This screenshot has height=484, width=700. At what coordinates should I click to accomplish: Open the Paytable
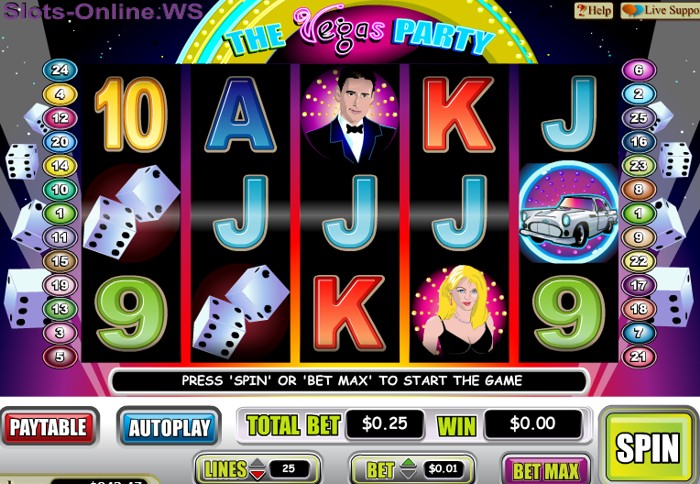[49, 427]
